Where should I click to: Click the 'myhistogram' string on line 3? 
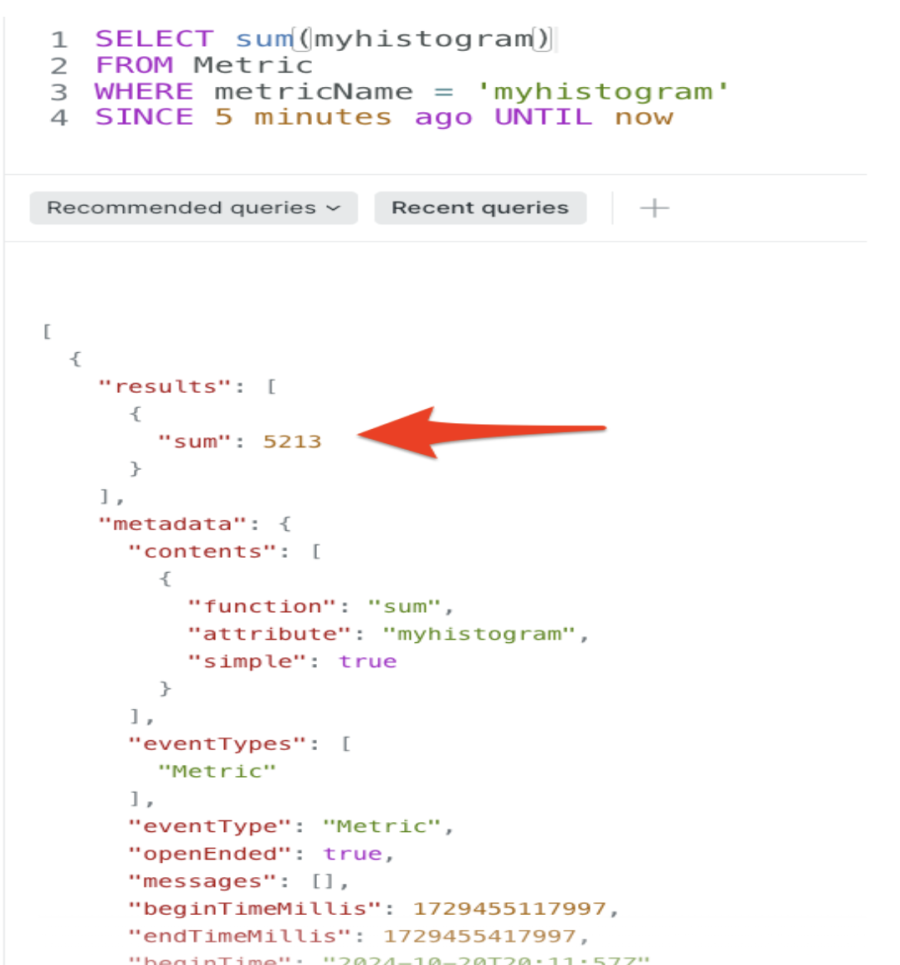[x=600, y=92]
